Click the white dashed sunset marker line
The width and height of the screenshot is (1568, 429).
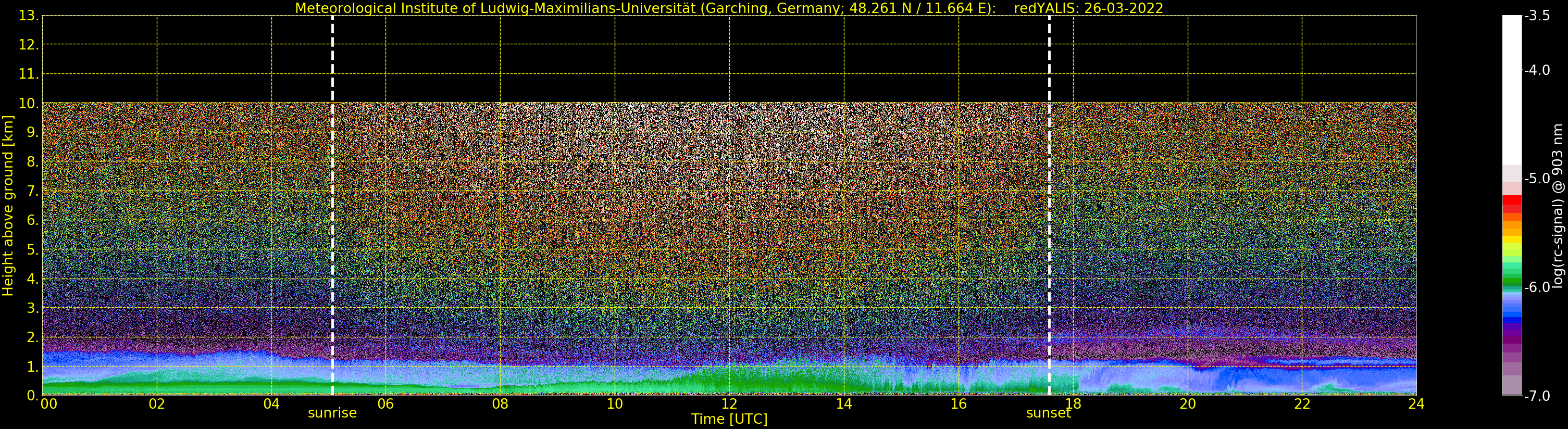point(1049,205)
